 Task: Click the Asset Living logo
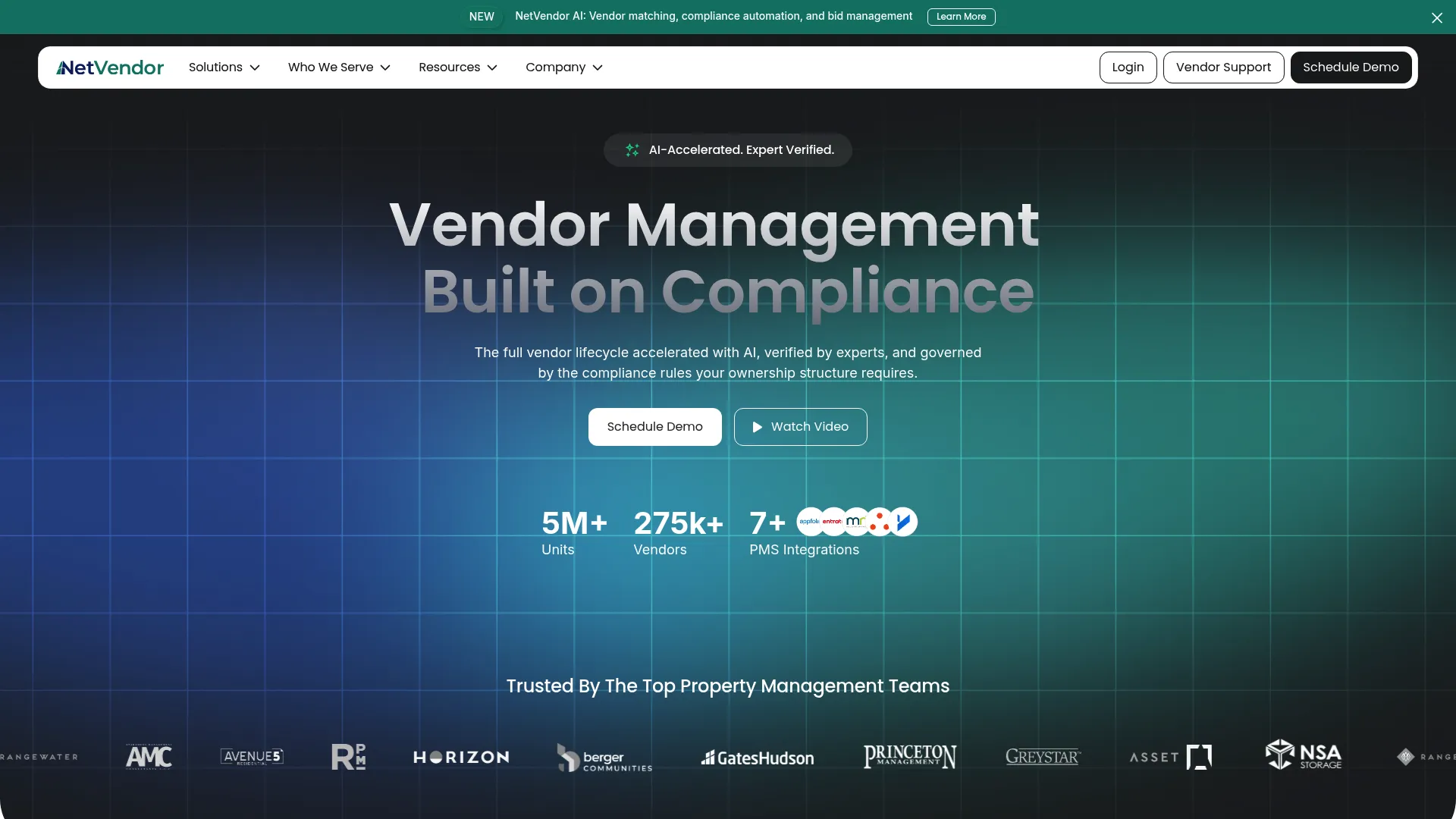[x=1171, y=757]
